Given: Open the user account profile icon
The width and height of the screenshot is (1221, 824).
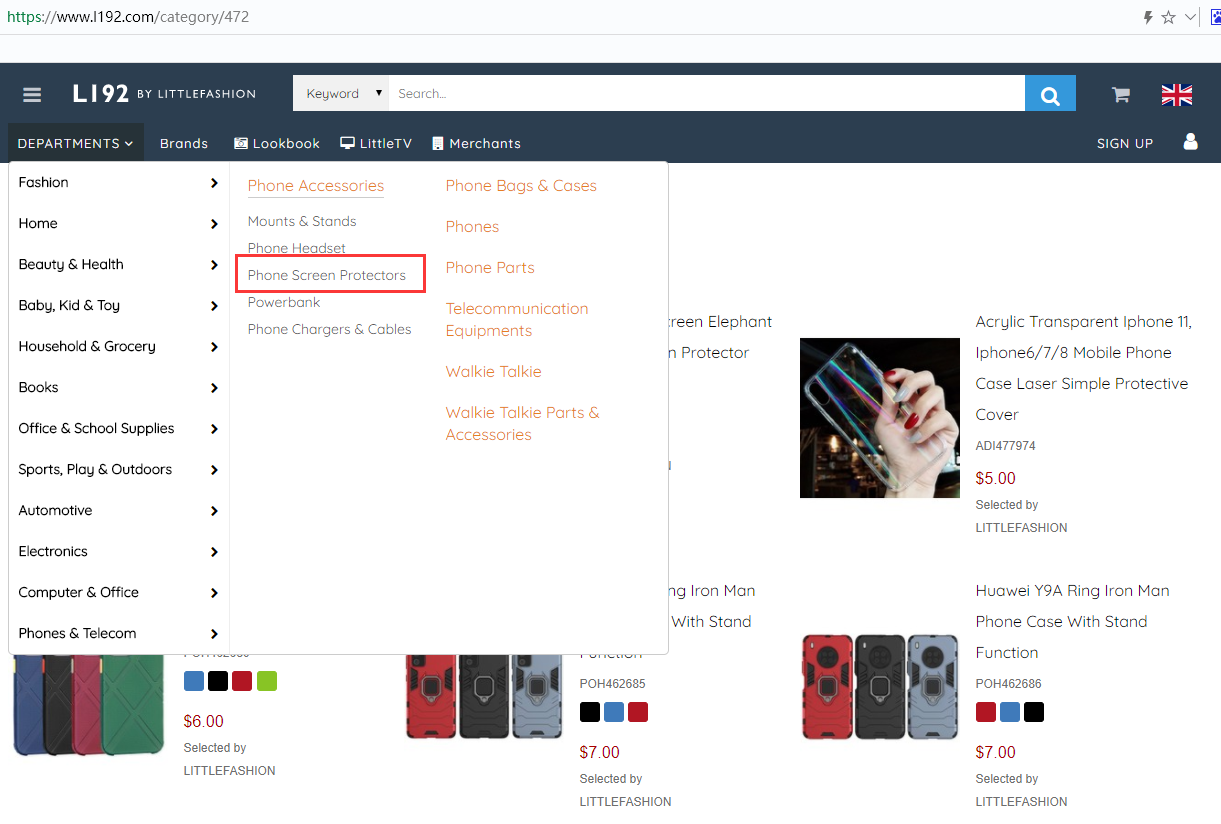Looking at the screenshot, I should point(1190,142).
